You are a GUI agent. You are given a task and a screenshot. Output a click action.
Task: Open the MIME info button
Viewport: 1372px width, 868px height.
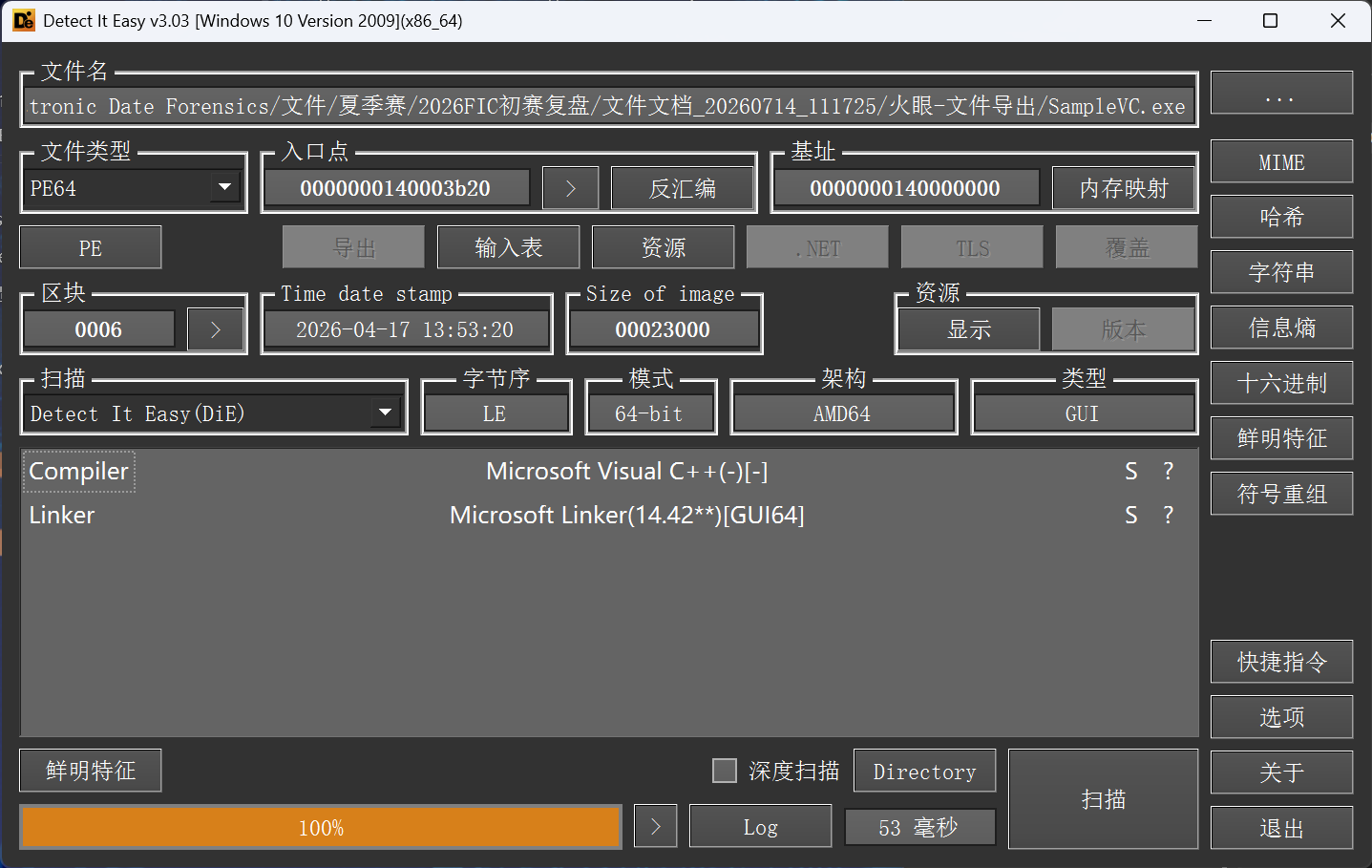pos(1281,161)
